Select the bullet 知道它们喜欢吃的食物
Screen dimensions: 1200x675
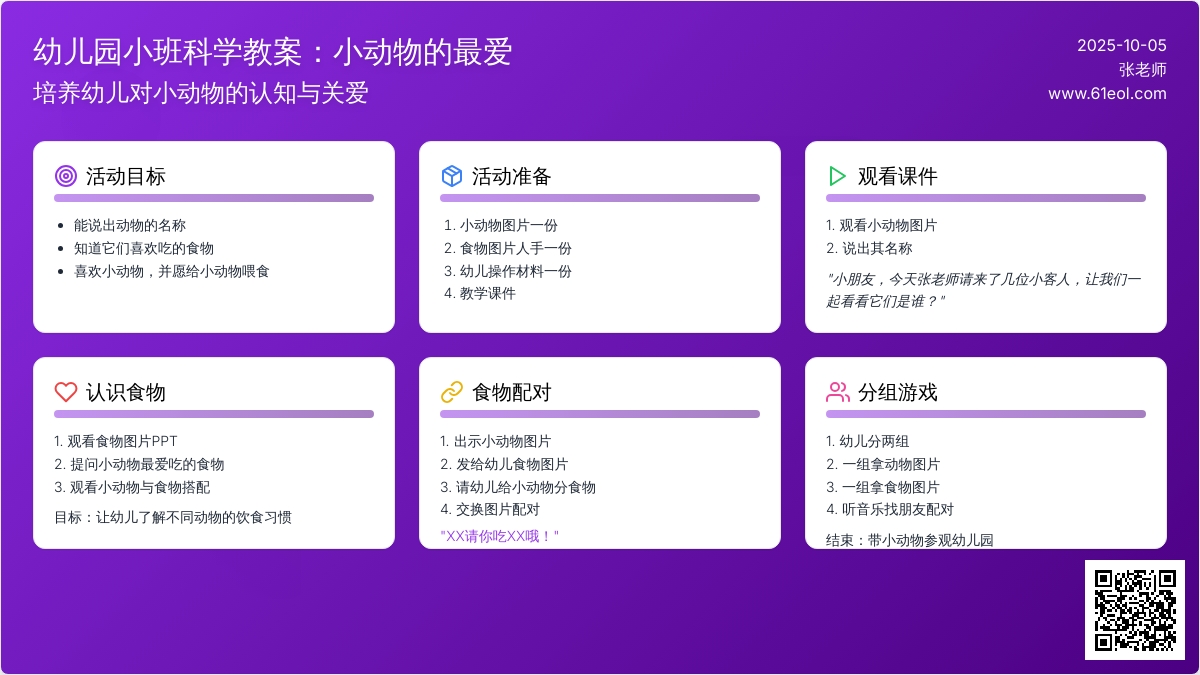[143, 248]
